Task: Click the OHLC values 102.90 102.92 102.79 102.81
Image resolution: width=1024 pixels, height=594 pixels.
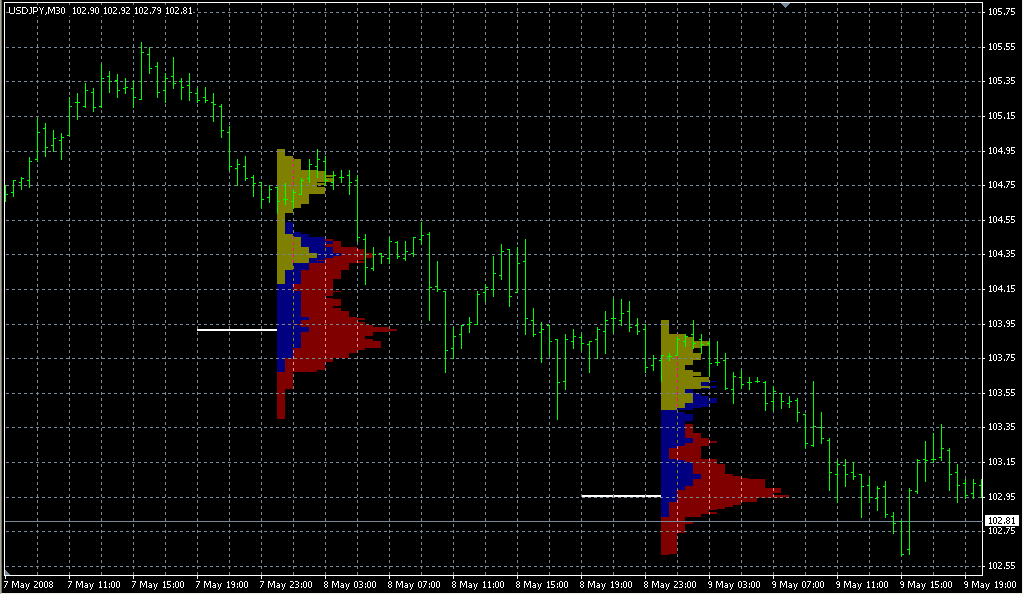Action: (132, 11)
